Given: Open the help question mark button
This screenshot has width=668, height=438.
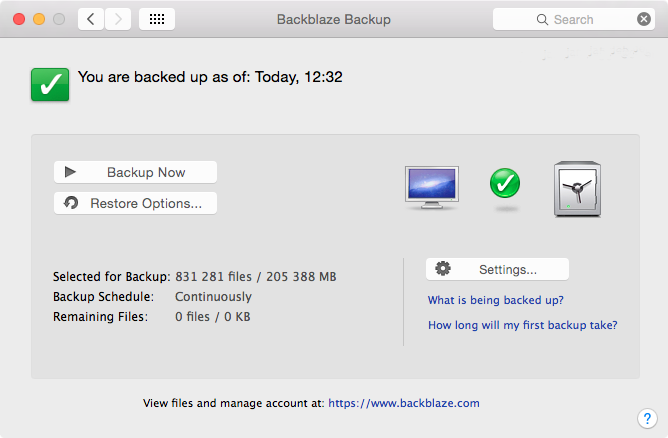Looking at the screenshot, I should tap(647, 418).
